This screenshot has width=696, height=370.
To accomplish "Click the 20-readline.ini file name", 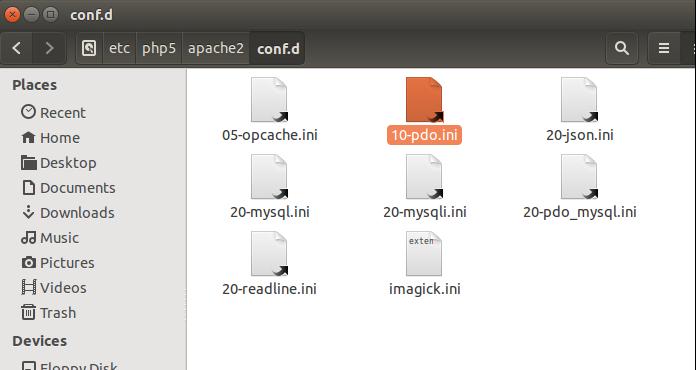I will pyautogui.click(x=269, y=289).
